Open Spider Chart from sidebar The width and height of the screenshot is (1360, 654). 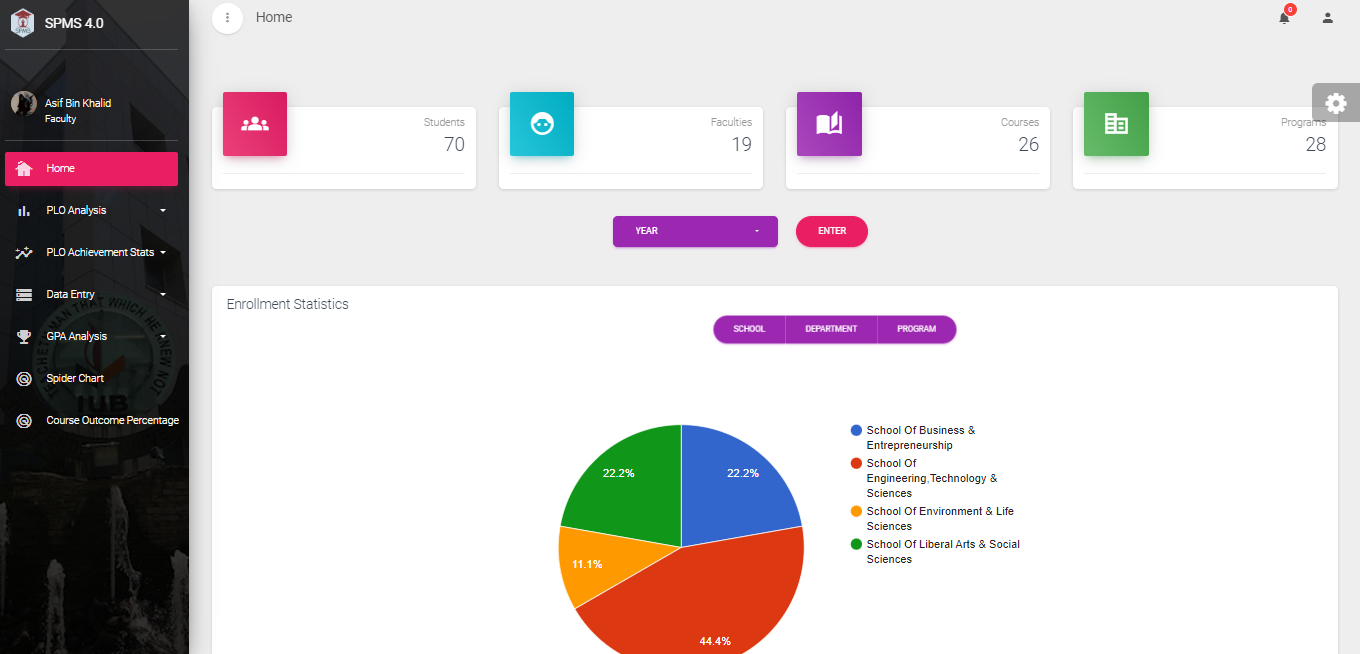point(75,379)
